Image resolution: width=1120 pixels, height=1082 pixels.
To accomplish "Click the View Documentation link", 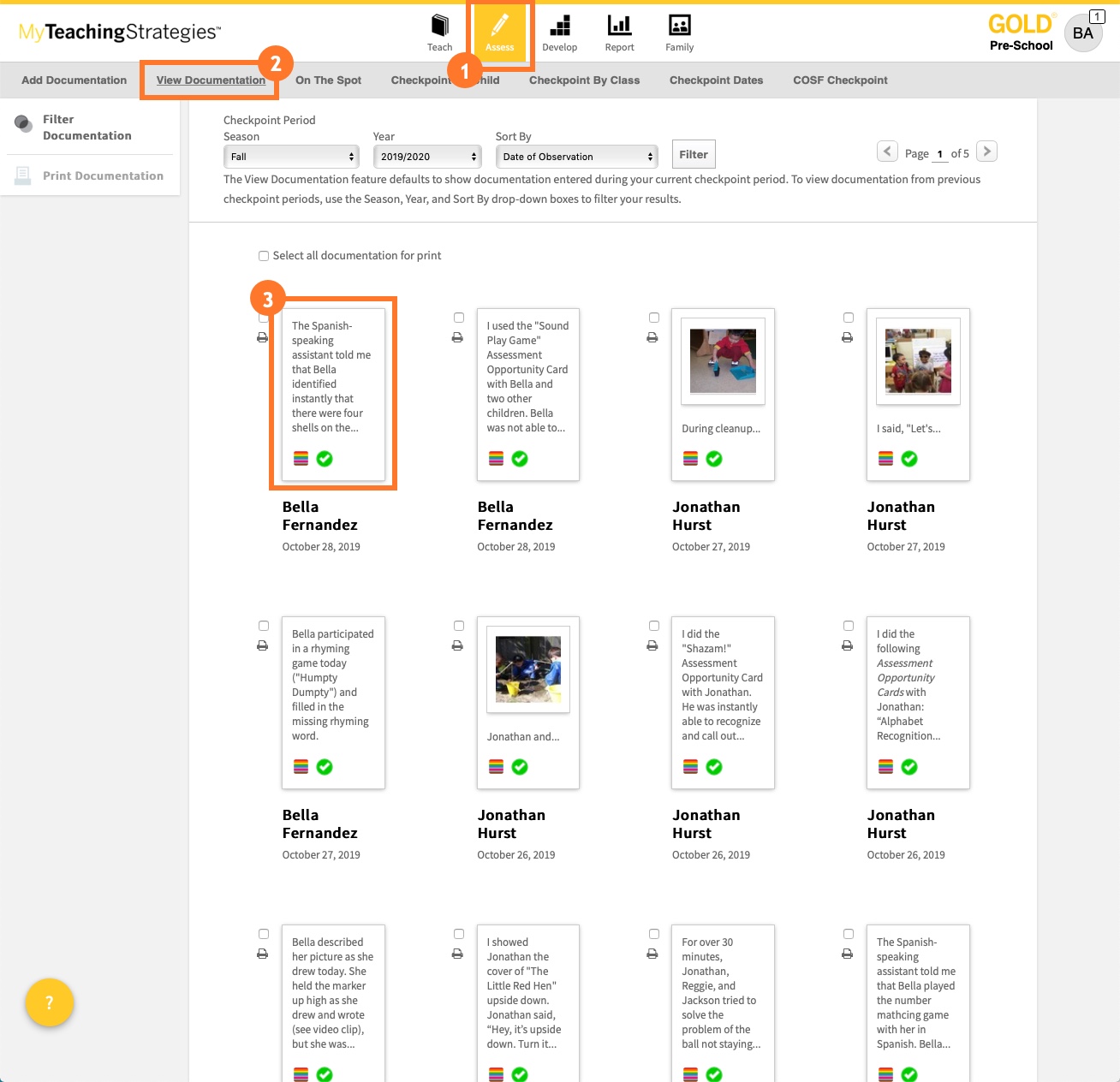I will pyautogui.click(x=210, y=80).
